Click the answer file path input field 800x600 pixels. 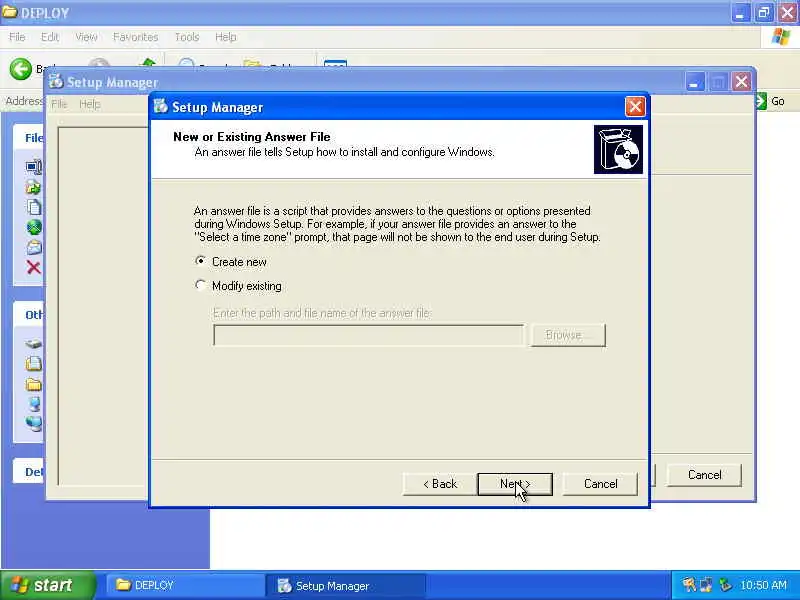click(368, 335)
